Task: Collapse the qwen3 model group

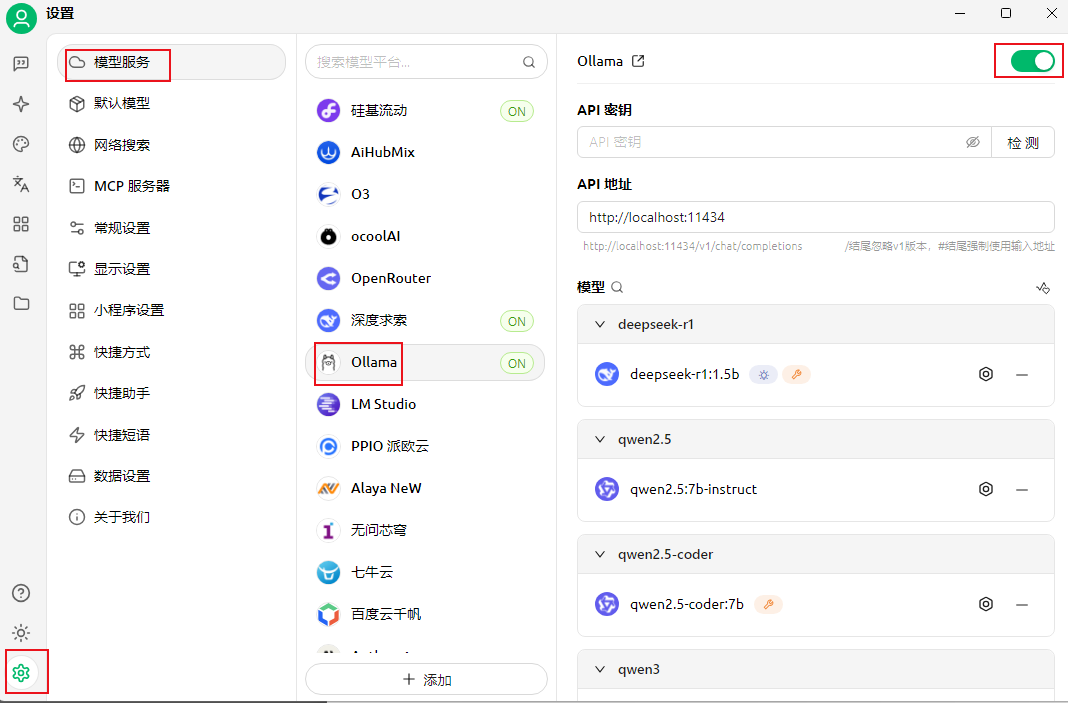Action: pos(599,669)
